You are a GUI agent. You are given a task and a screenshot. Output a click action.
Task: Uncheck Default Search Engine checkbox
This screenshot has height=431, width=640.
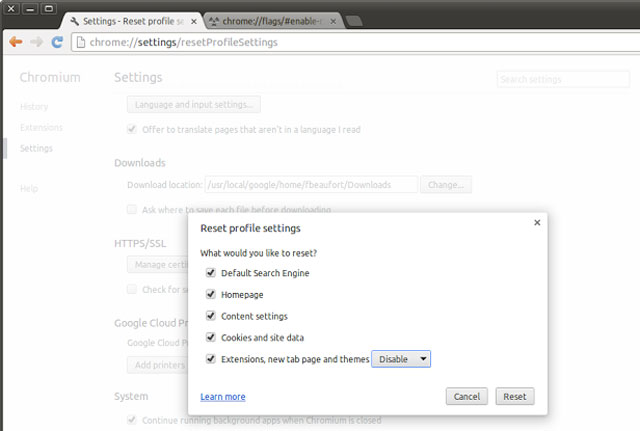point(210,273)
